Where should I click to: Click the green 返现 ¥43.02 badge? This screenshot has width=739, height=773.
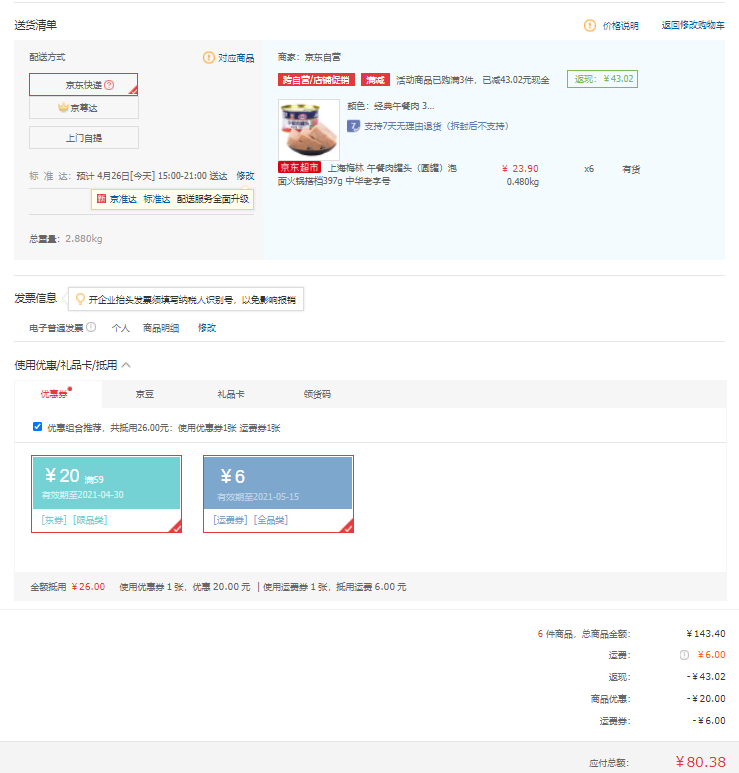click(602, 79)
